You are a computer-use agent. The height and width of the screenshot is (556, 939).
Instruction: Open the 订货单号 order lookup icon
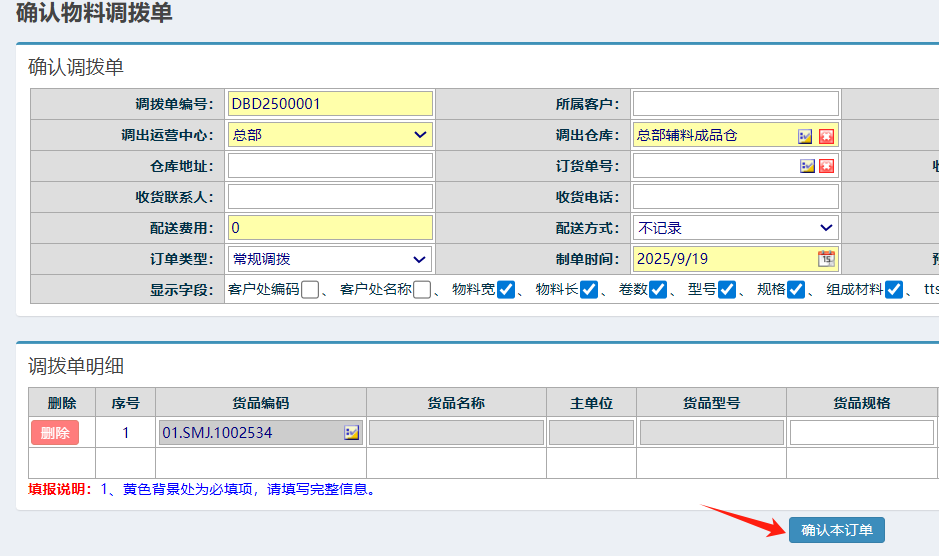coord(807,166)
